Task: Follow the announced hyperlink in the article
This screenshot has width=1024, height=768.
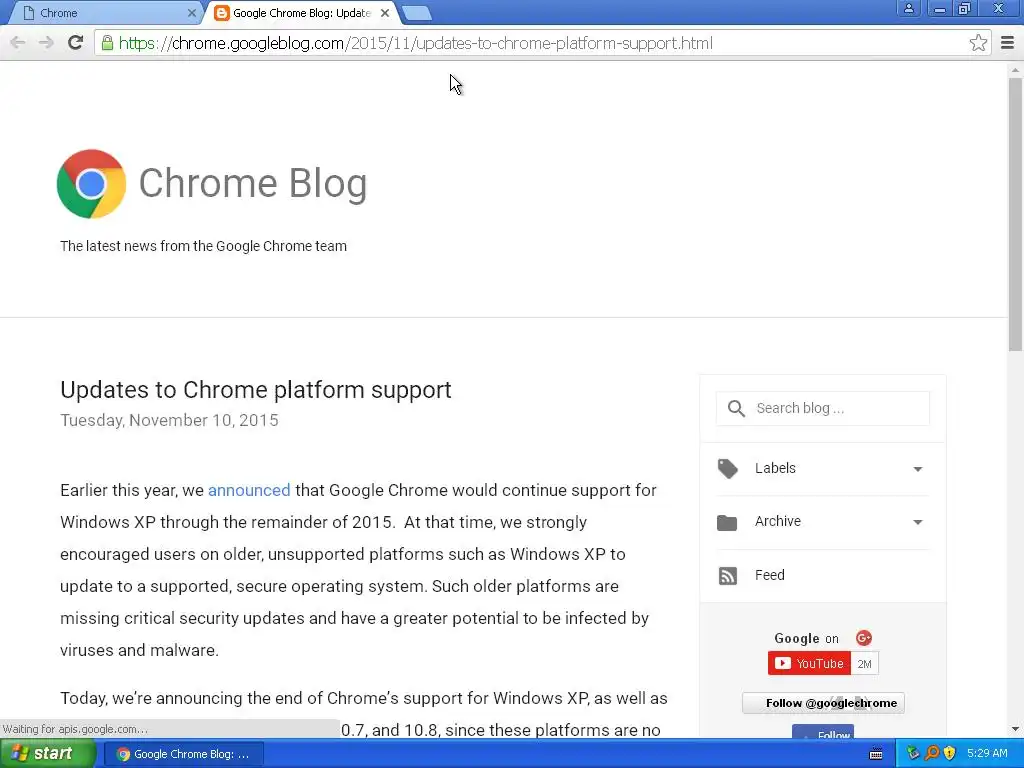Action: coord(249,490)
